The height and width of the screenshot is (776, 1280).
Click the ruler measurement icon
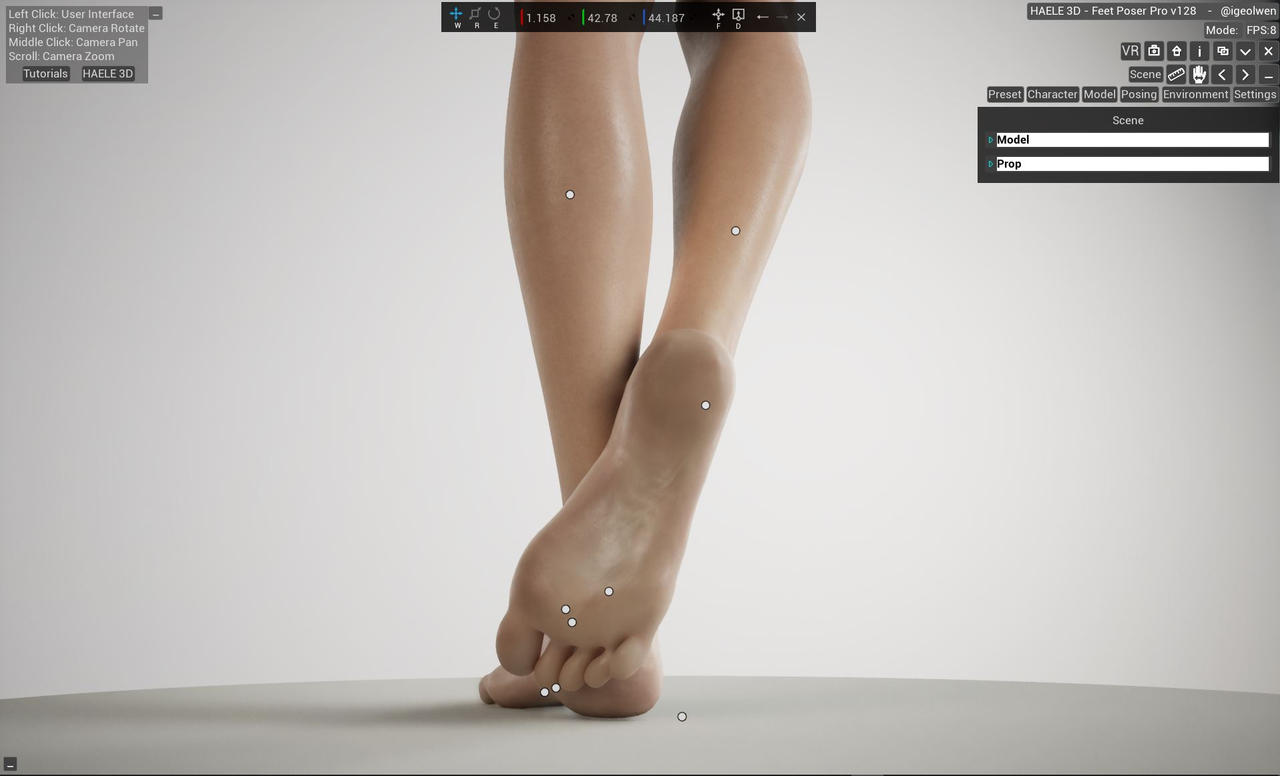tap(1177, 74)
